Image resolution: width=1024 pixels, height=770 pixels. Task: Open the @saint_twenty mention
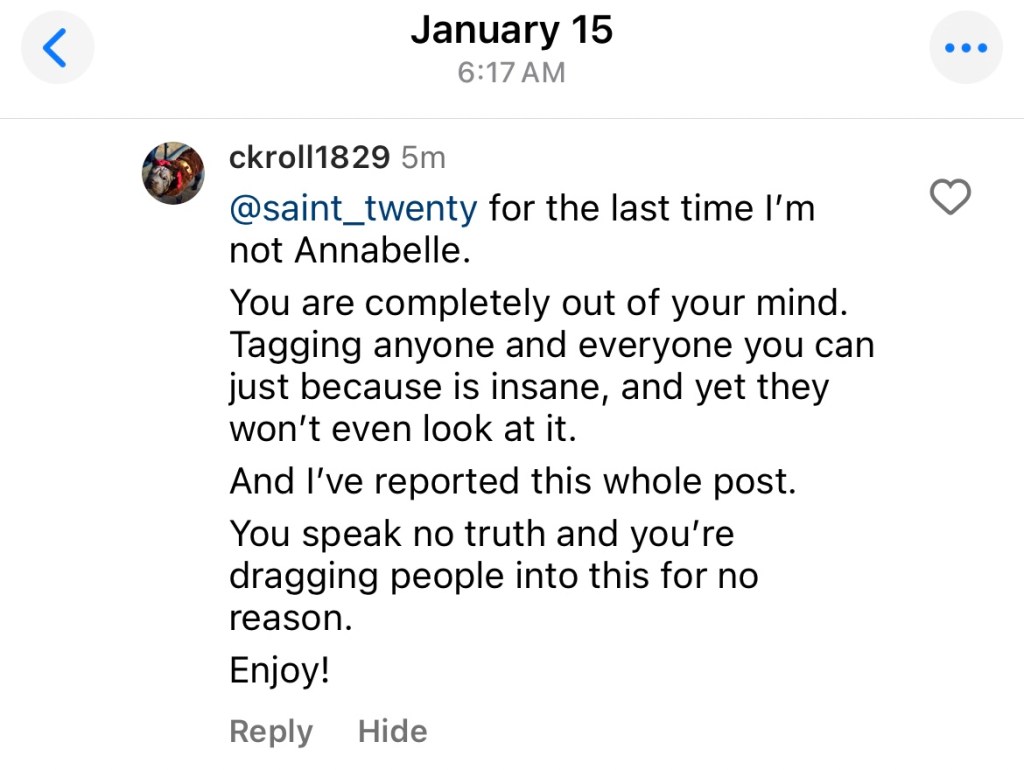(x=354, y=209)
